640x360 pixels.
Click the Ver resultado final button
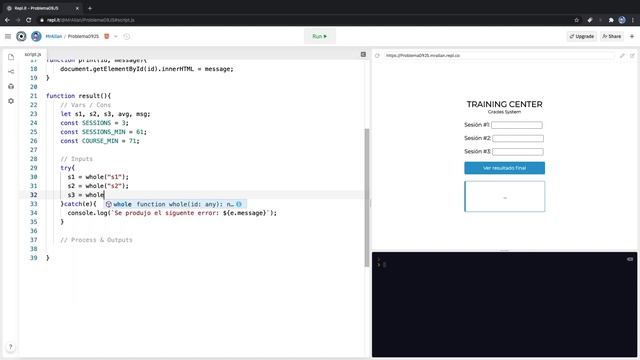[504, 168]
